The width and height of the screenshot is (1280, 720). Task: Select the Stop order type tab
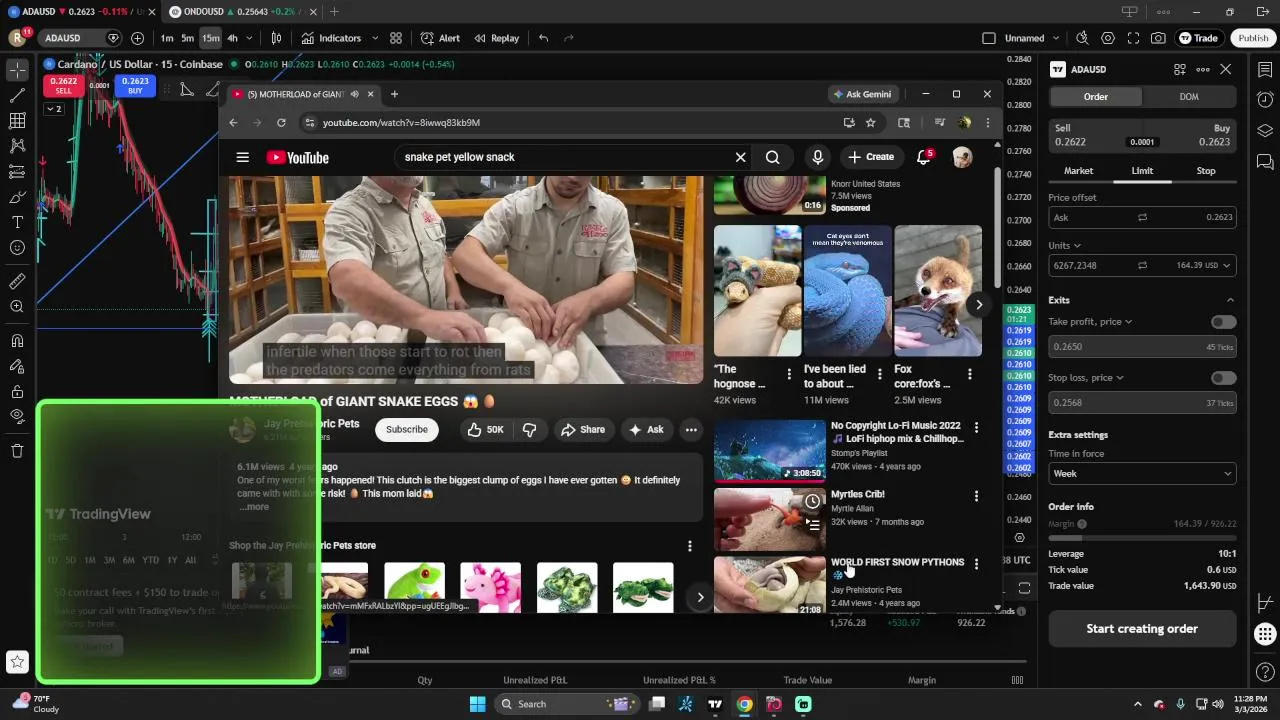(1206, 171)
